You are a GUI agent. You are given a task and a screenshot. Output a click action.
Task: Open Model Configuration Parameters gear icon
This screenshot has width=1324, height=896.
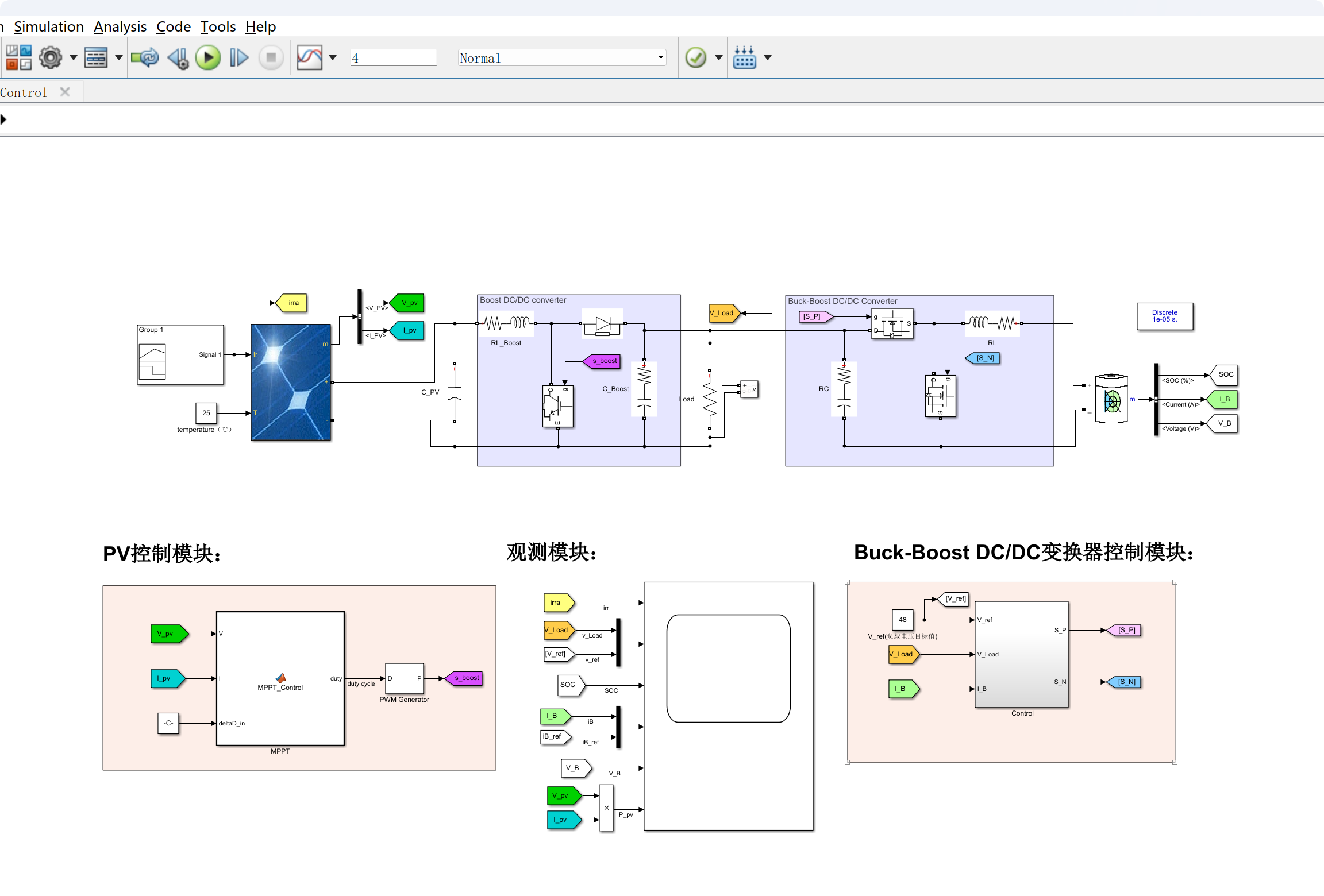[51, 58]
